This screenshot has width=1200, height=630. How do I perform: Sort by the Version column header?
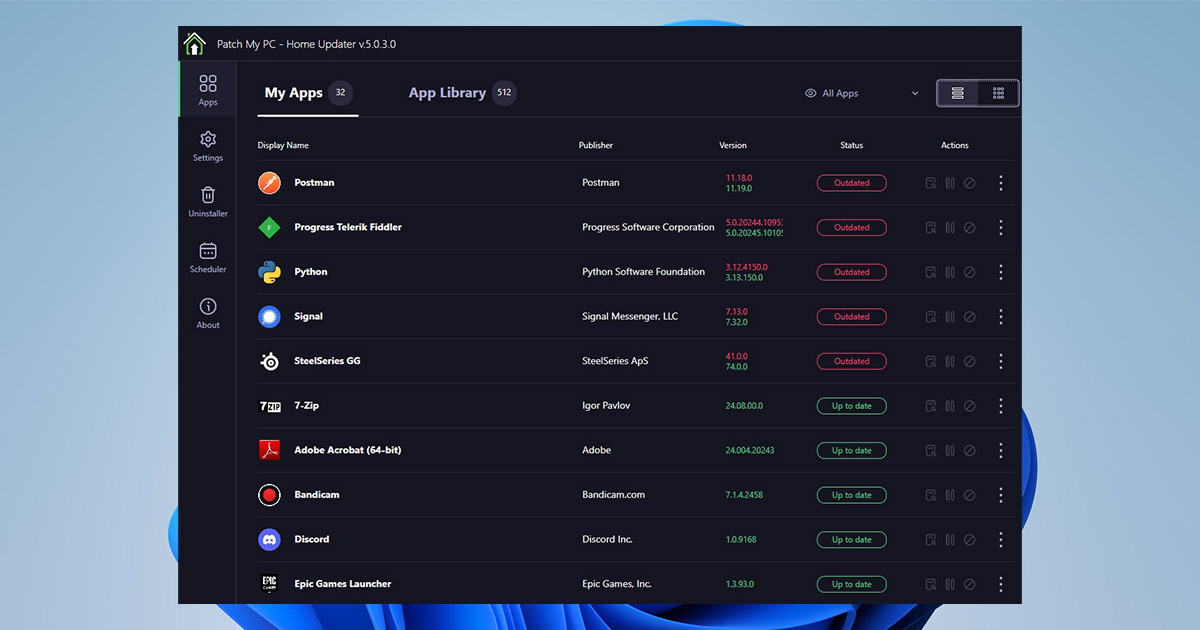(733, 145)
